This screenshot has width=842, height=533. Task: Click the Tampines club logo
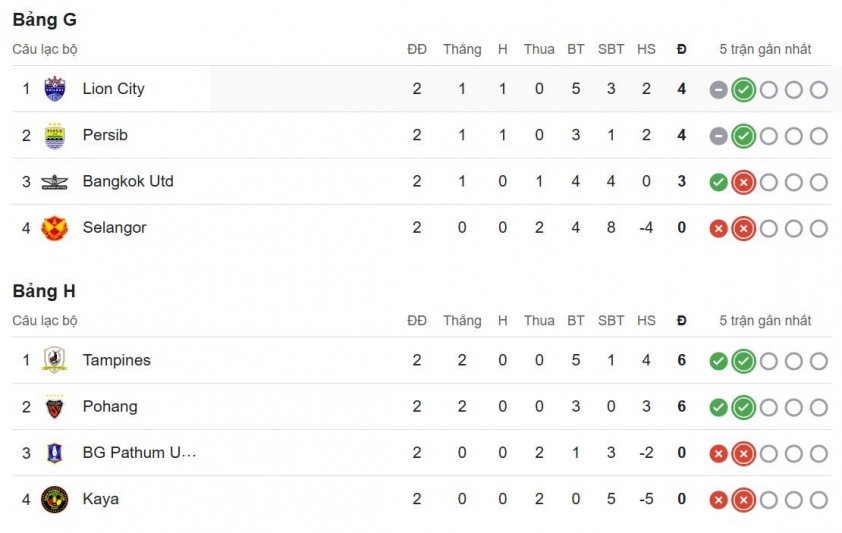point(54,360)
